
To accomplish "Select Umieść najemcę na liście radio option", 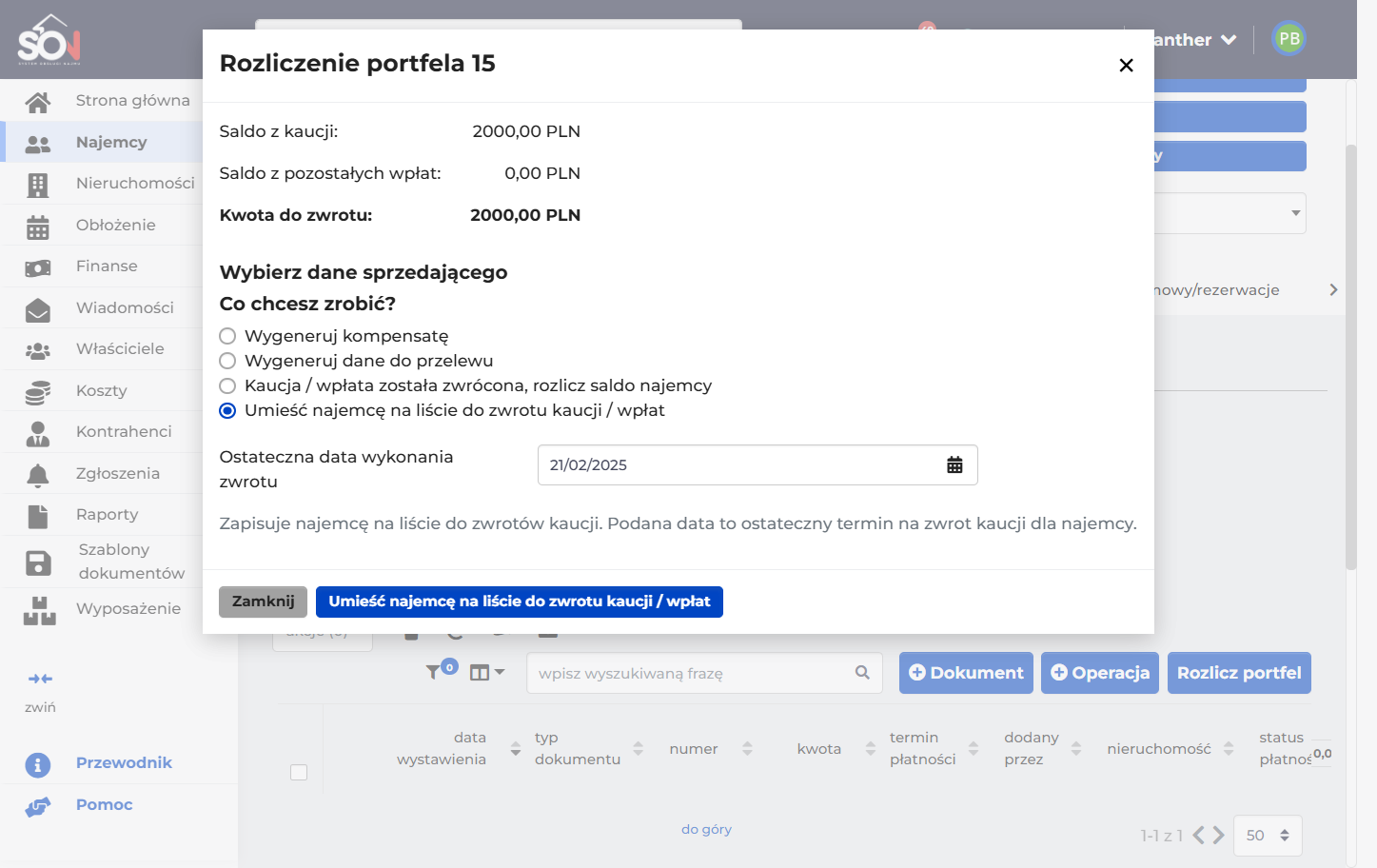I will tap(227, 410).
